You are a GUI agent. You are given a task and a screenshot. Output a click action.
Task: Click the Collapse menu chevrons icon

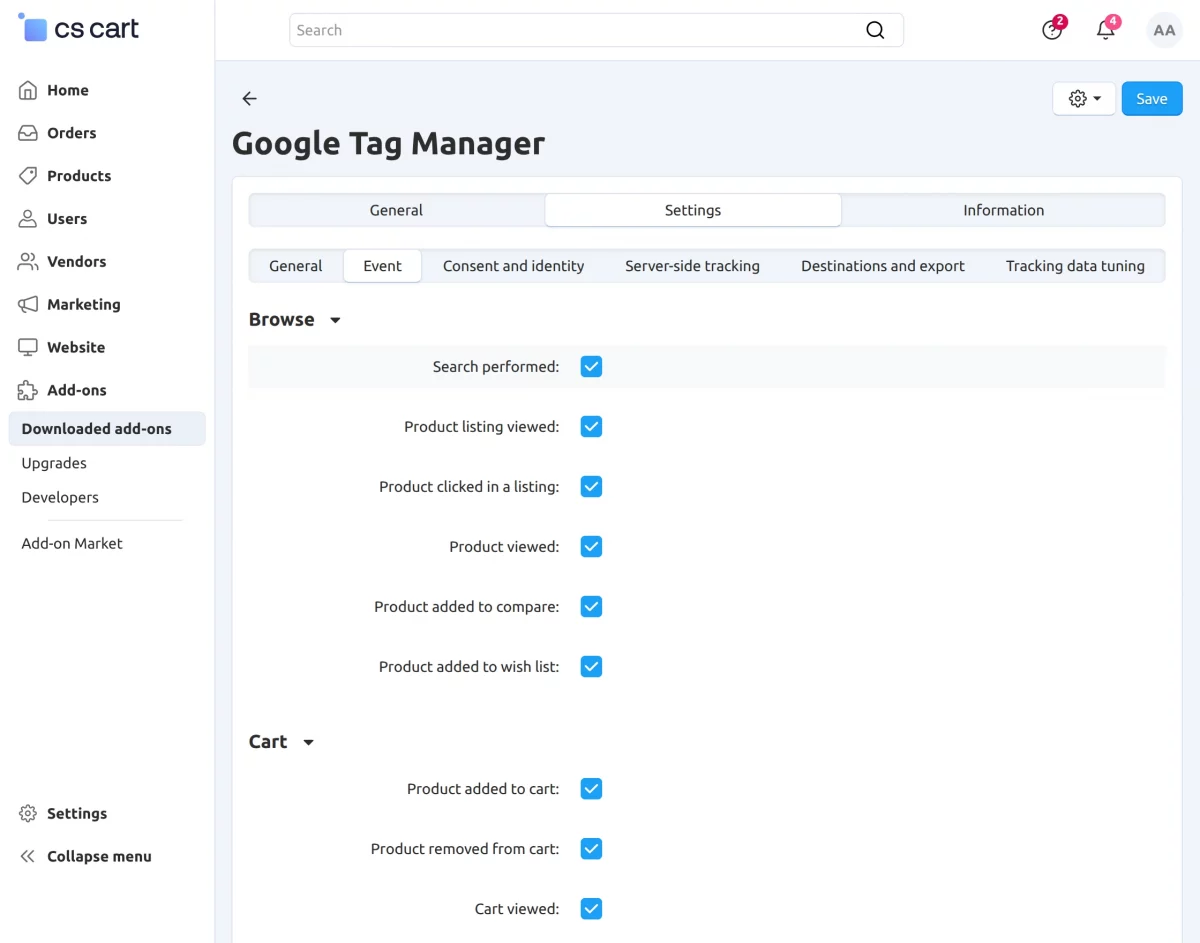pos(28,857)
